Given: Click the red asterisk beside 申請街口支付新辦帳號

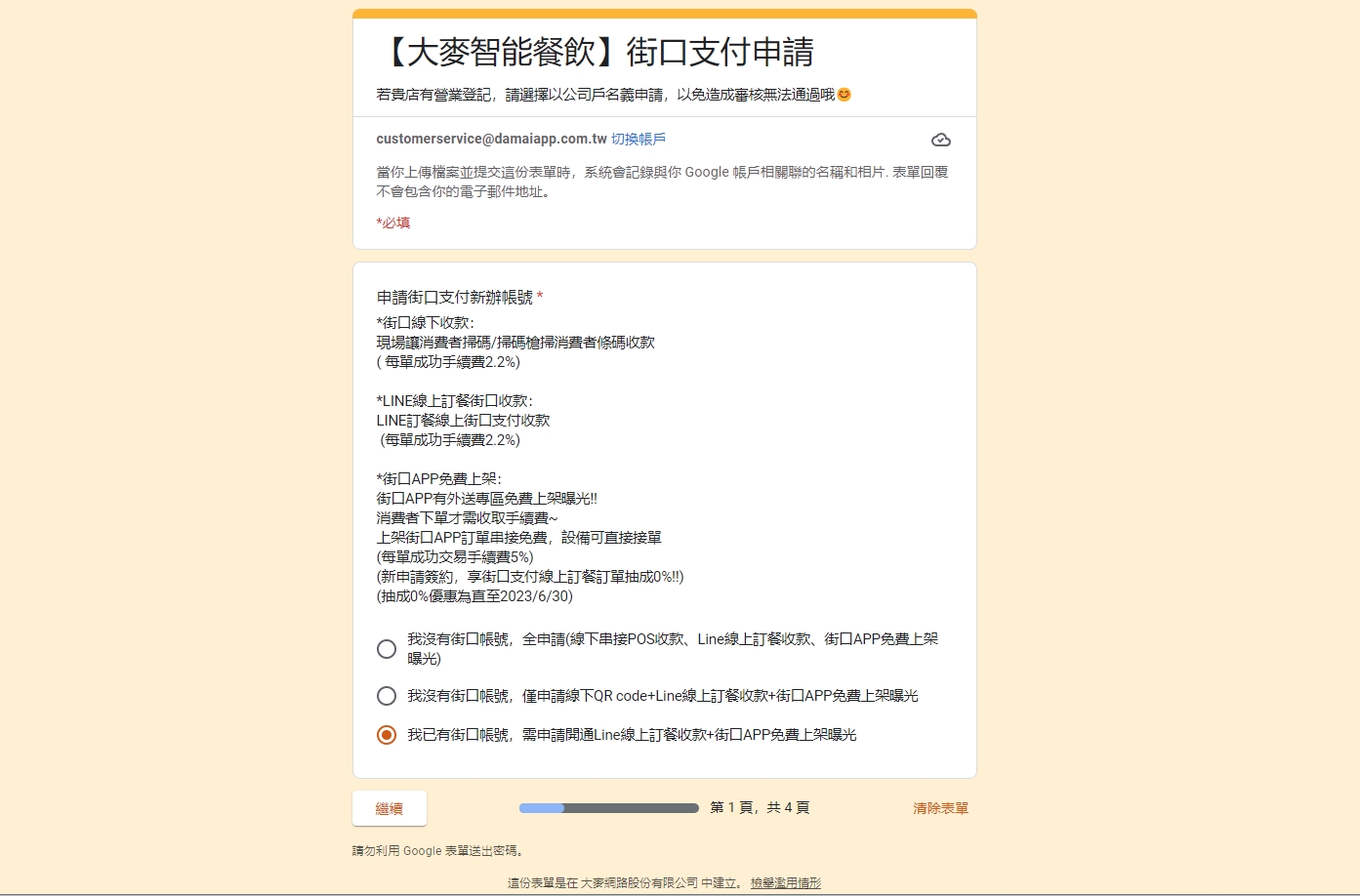Looking at the screenshot, I should (x=540, y=297).
